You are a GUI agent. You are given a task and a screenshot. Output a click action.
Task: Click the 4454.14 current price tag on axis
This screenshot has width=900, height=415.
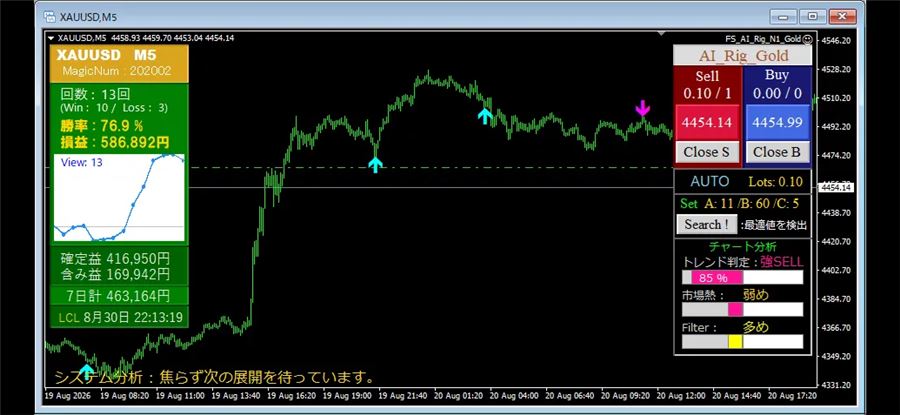pos(836,187)
